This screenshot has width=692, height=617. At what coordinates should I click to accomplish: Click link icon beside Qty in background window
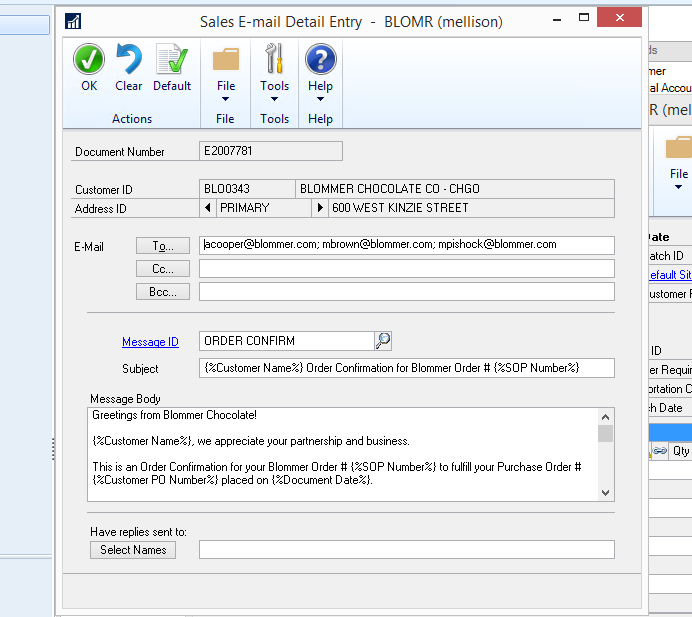click(660, 451)
